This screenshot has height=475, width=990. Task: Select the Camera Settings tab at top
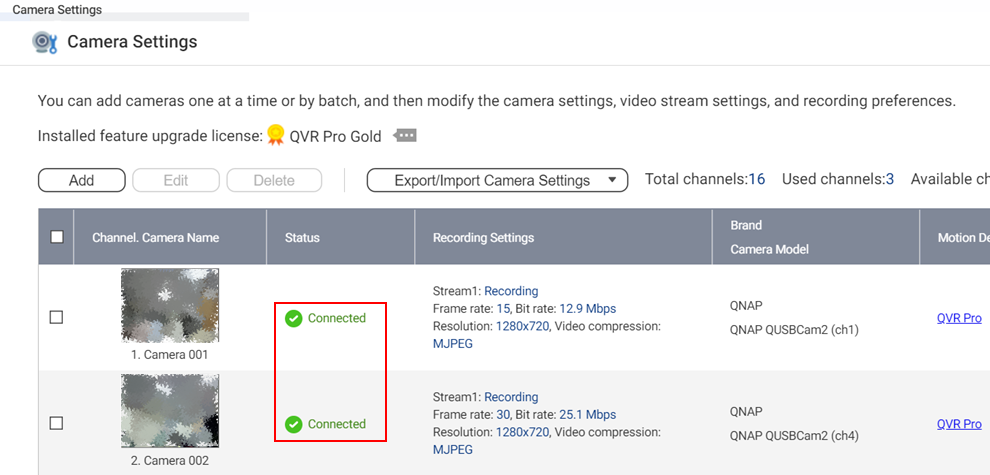(x=57, y=10)
